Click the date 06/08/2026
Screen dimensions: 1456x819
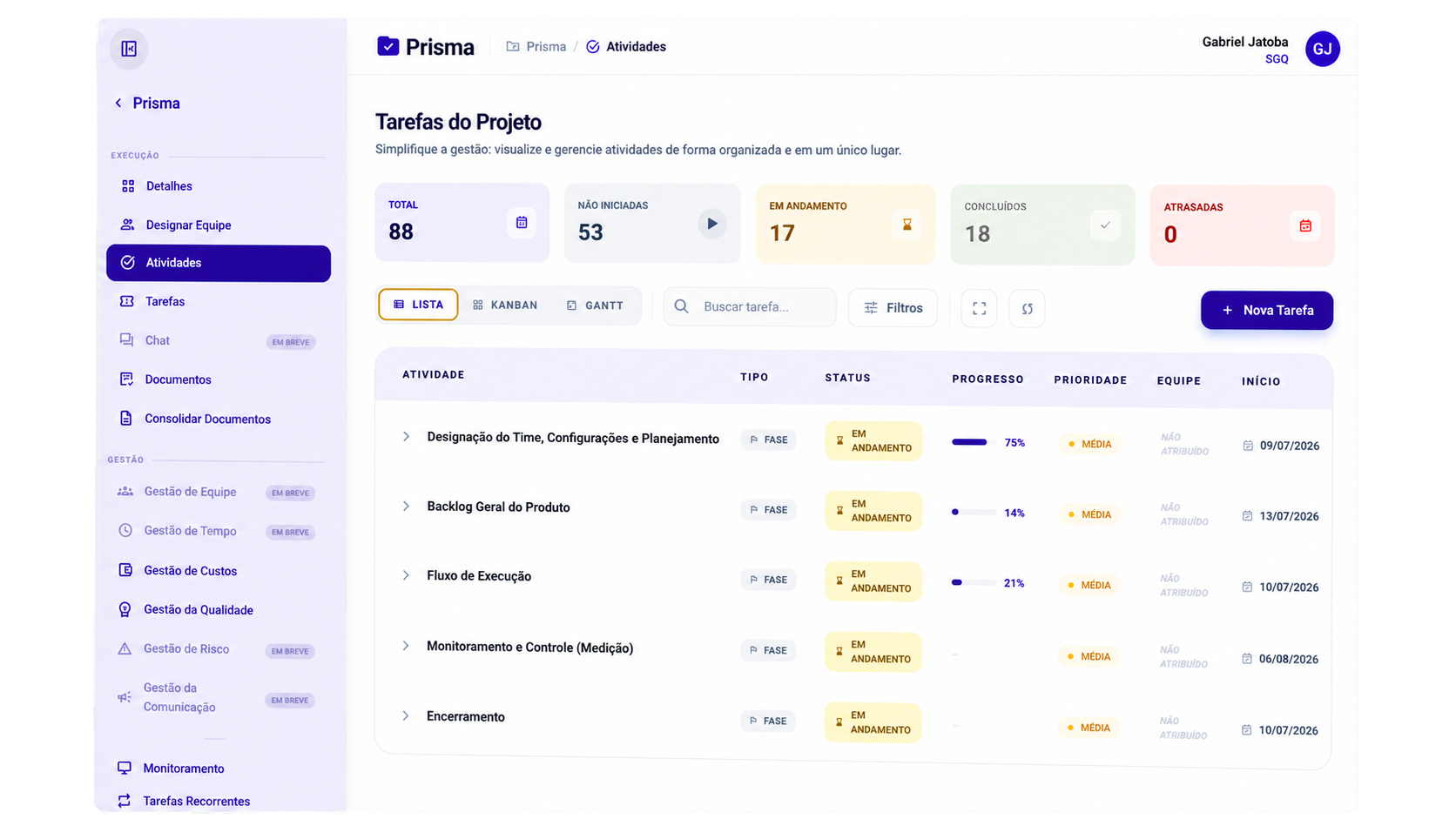click(x=1289, y=659)
